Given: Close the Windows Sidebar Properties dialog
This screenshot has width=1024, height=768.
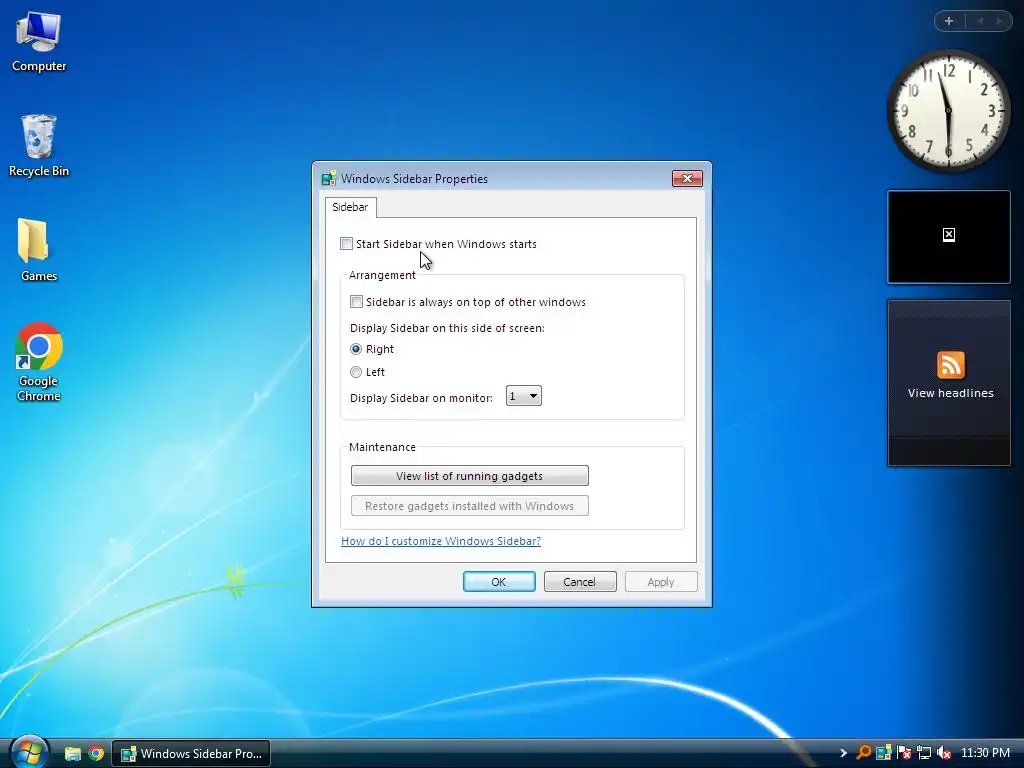Looking at the screenshot, I should coord(687,178).
